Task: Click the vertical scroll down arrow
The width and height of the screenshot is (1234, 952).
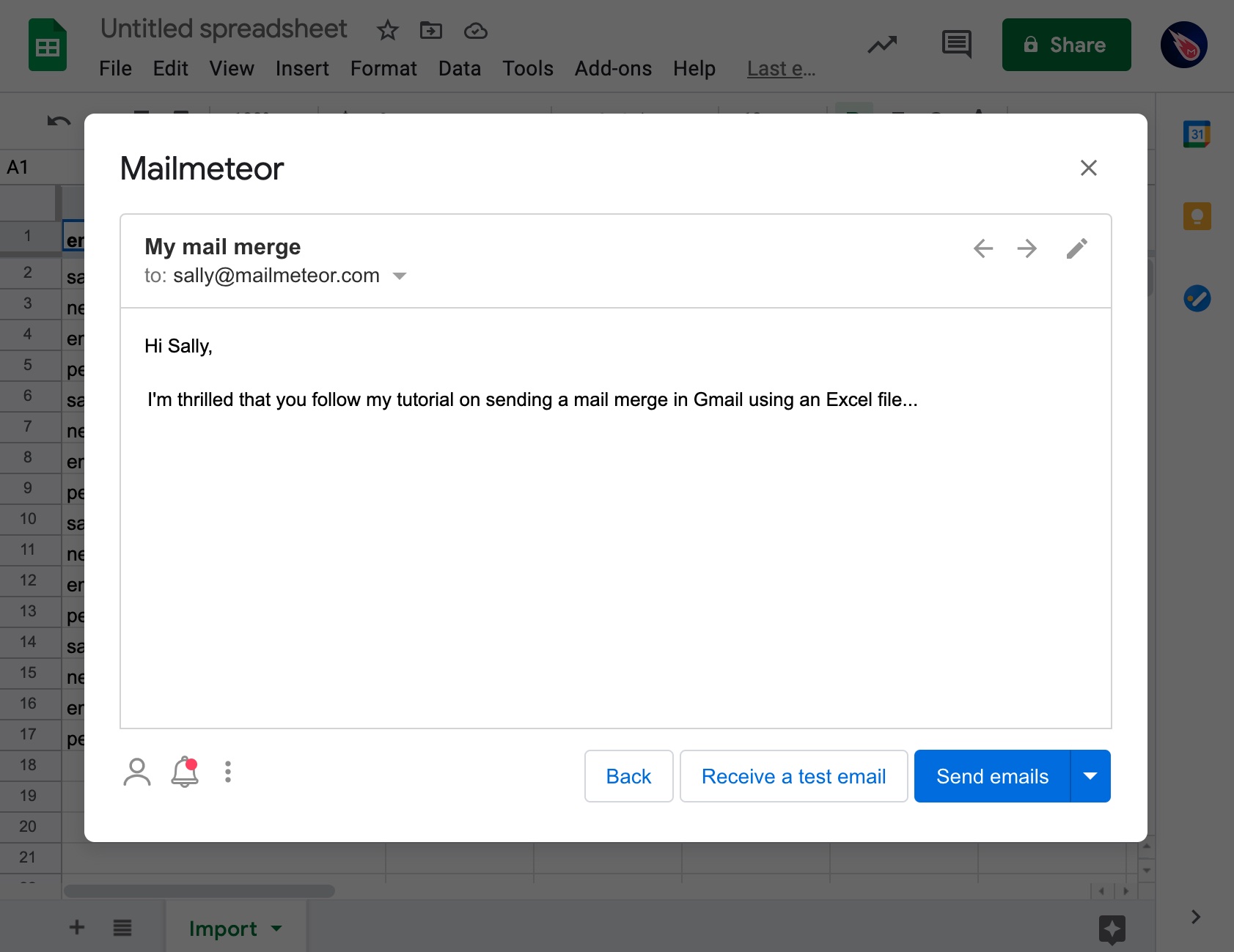Action: pyautogui.click(x=1147, y=871)
